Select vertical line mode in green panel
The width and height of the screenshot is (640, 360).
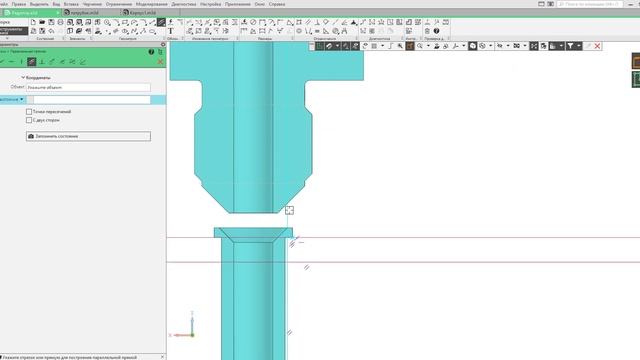[x=22, y=62]
